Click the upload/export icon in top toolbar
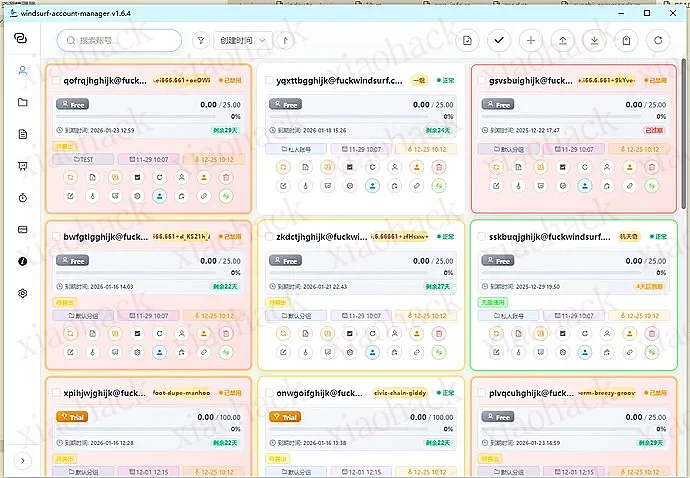Viewport: 690px width, 478px height. [x=562, y=41]
